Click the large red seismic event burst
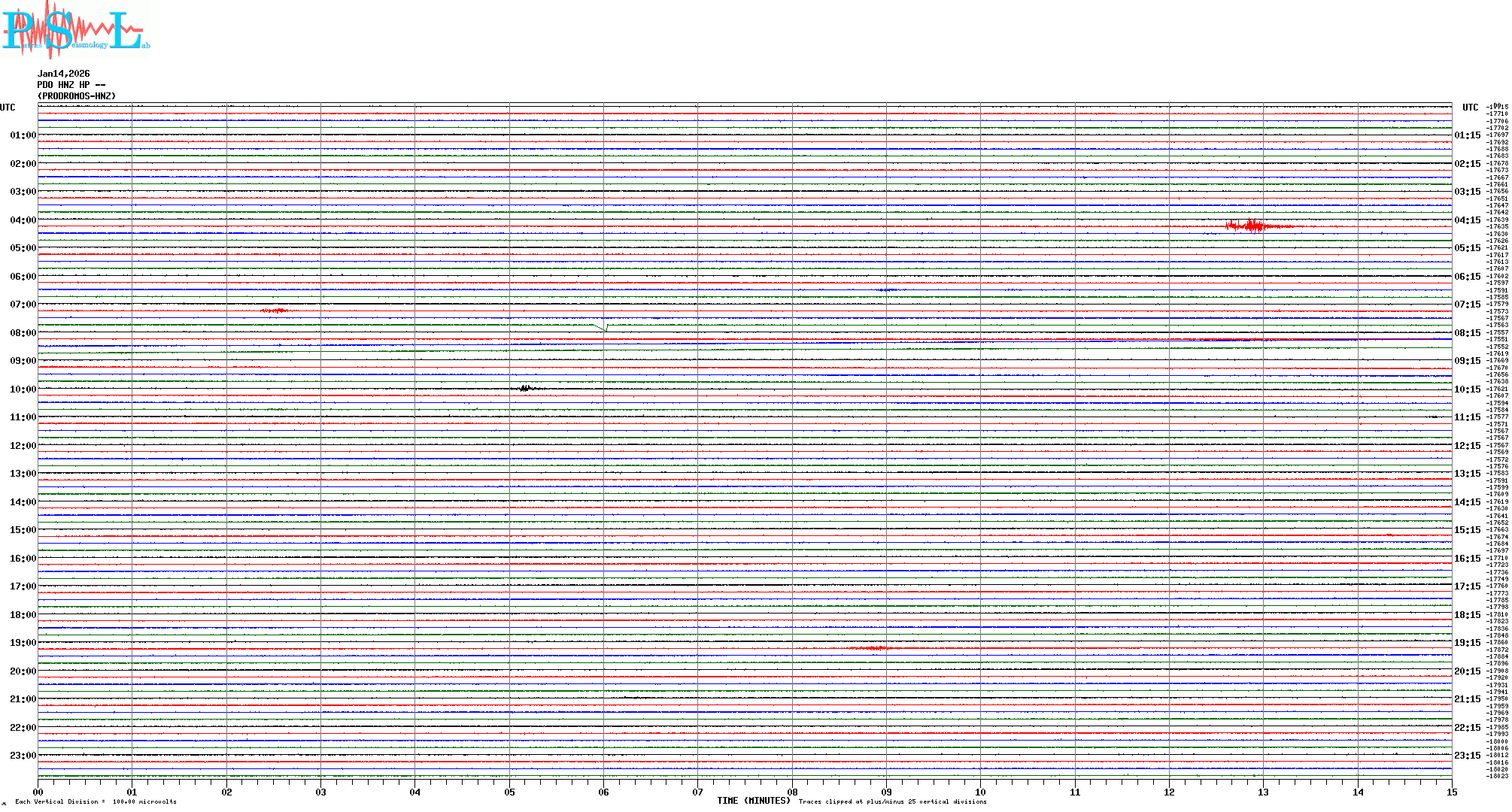 point(1252,226)
